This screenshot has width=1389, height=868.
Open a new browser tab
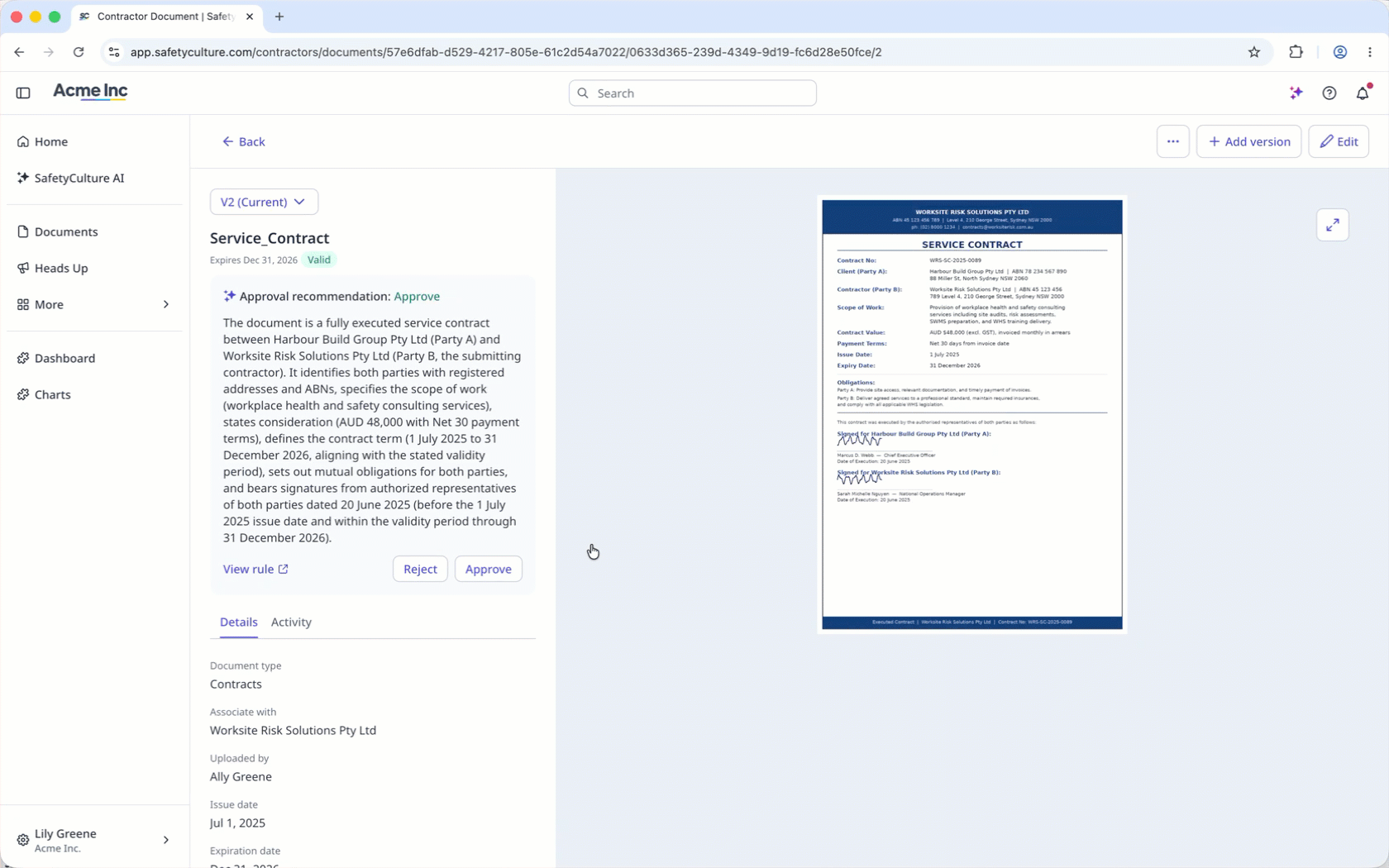[279, 17]
